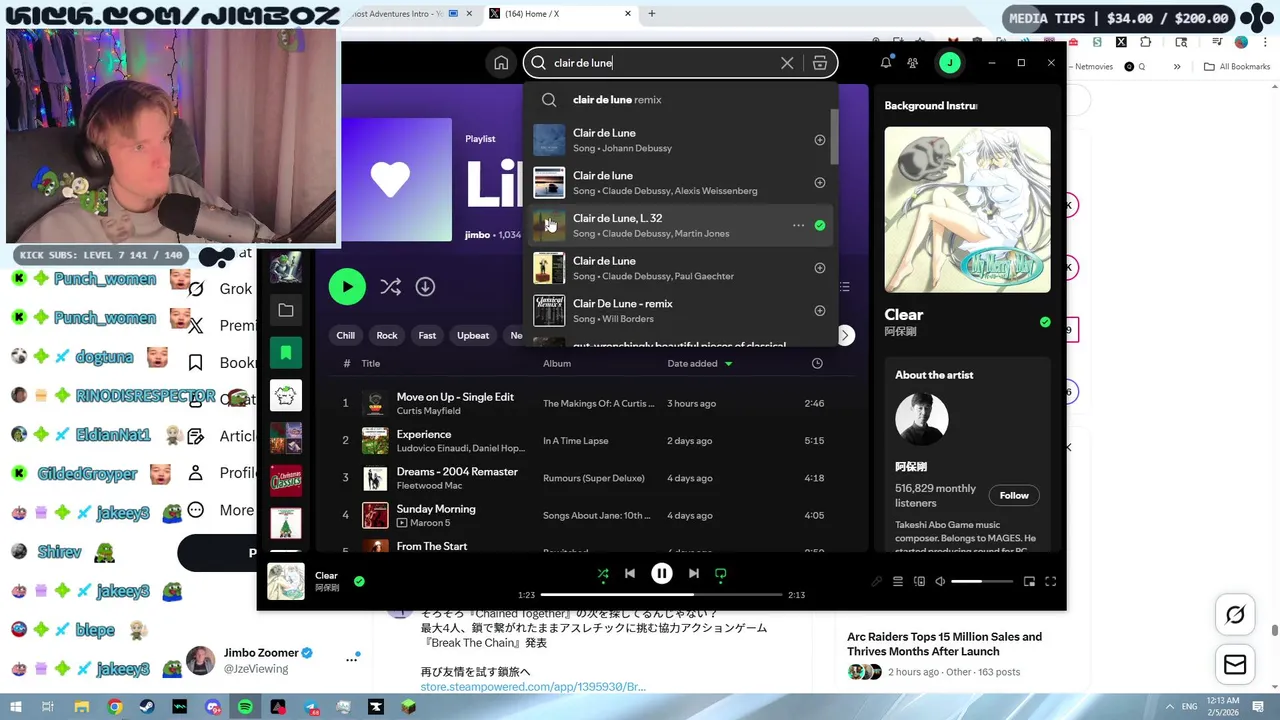
Task: Play Clair de Lune, L. 32 from its cover
Action: [549, 226]
